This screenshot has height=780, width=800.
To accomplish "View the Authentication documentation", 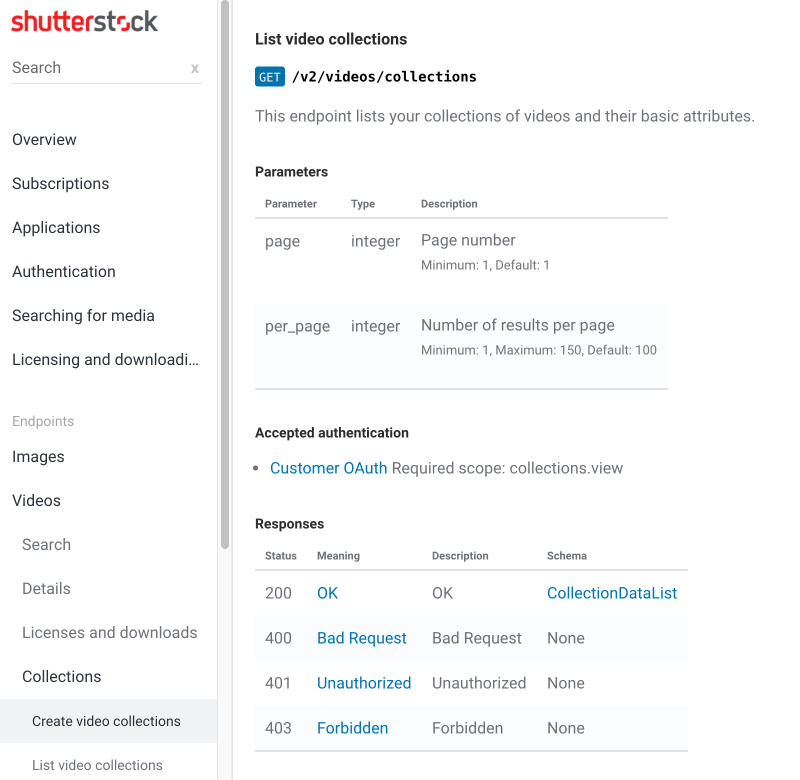I will (x=63, y=271).
